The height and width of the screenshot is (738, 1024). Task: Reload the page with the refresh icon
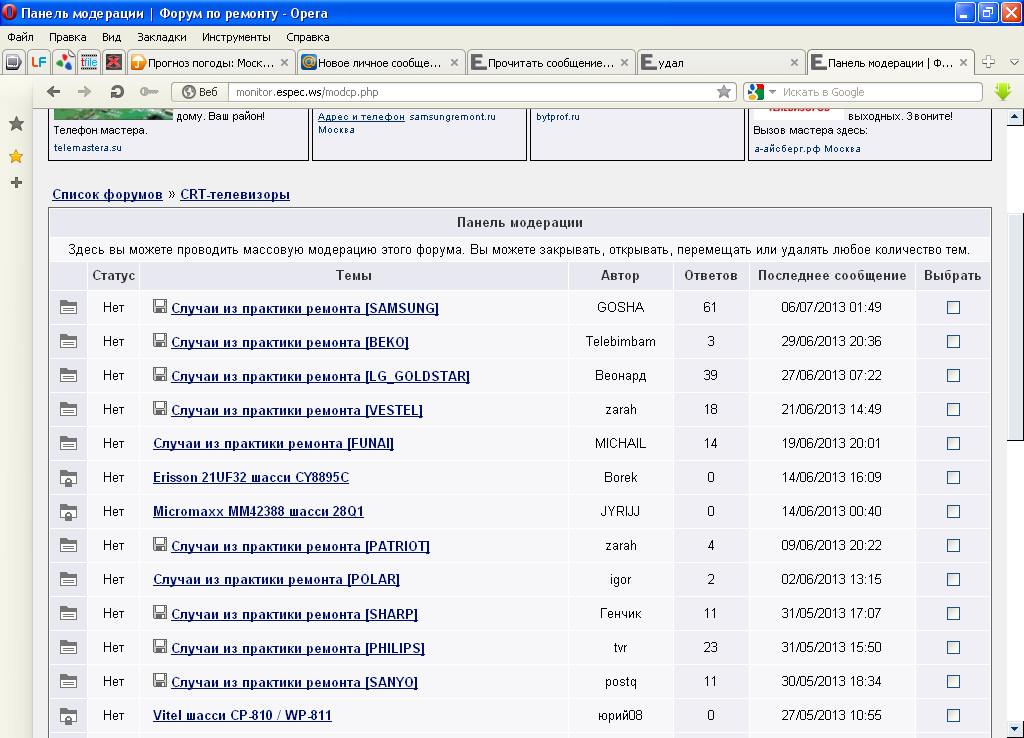point(117,91)
